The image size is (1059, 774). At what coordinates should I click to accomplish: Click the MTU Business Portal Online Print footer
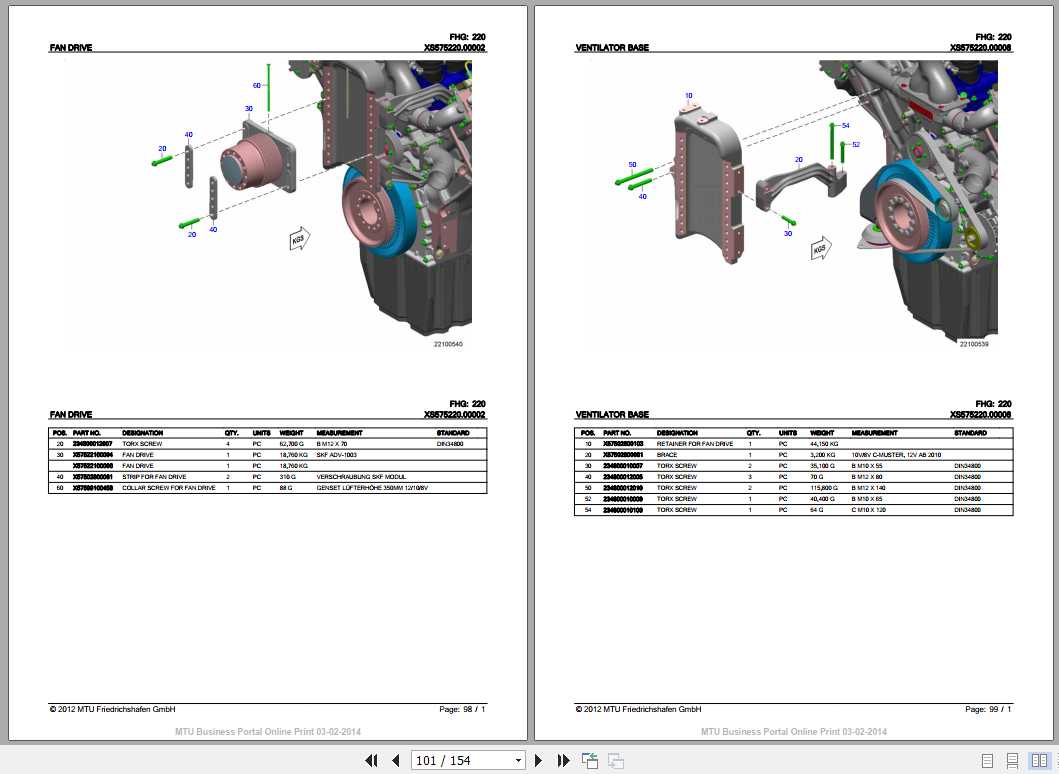click(267, 732)
